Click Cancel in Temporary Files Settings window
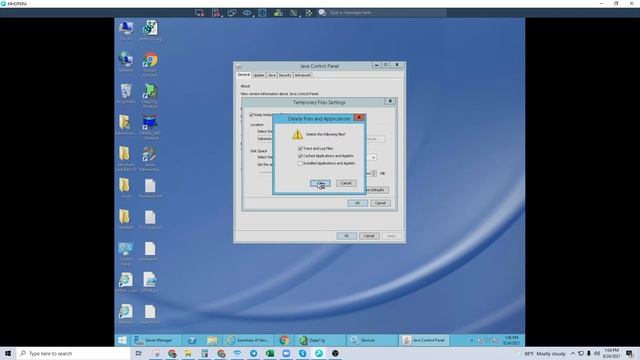This screenshot has width=640, height=360. [380, 203]
